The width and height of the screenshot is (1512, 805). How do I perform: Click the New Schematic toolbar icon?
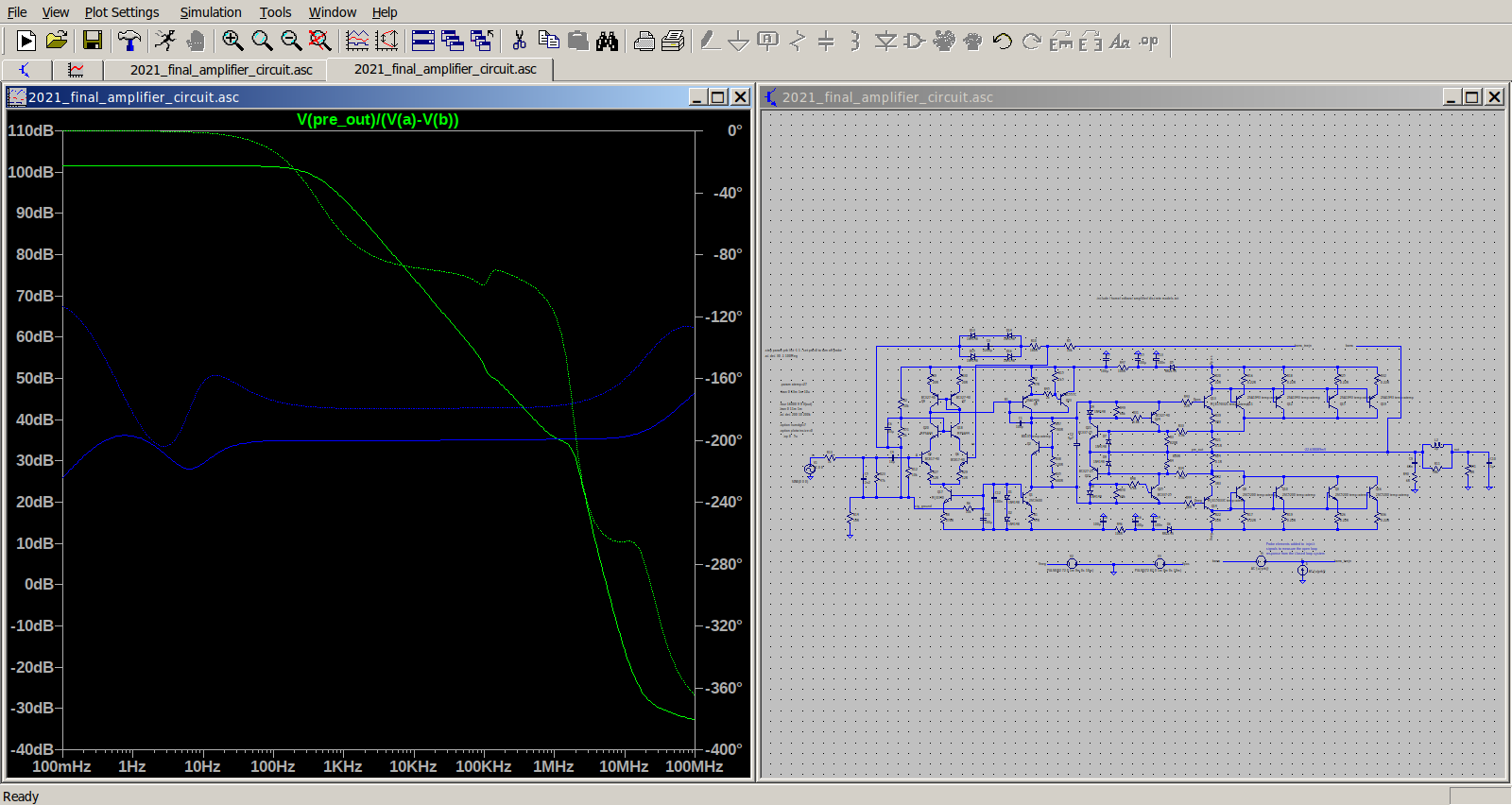[x=26, y=41]
